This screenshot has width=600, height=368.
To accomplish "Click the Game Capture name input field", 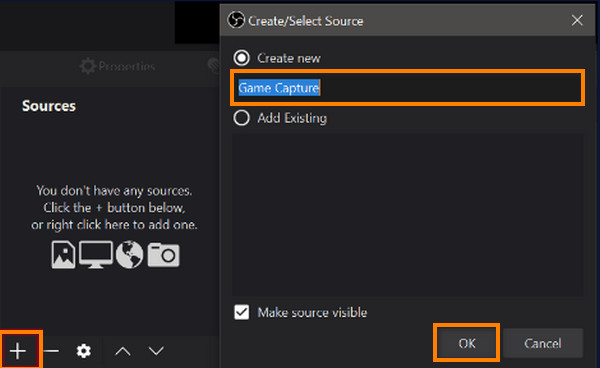I will (408, 88).
